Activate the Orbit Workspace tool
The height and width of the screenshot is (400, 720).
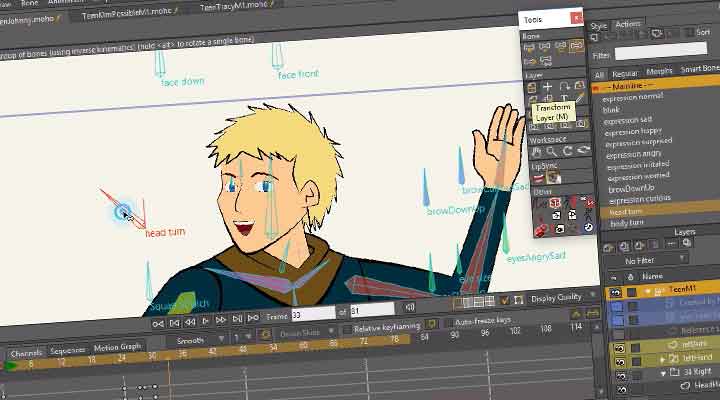[x=583, y=150]
